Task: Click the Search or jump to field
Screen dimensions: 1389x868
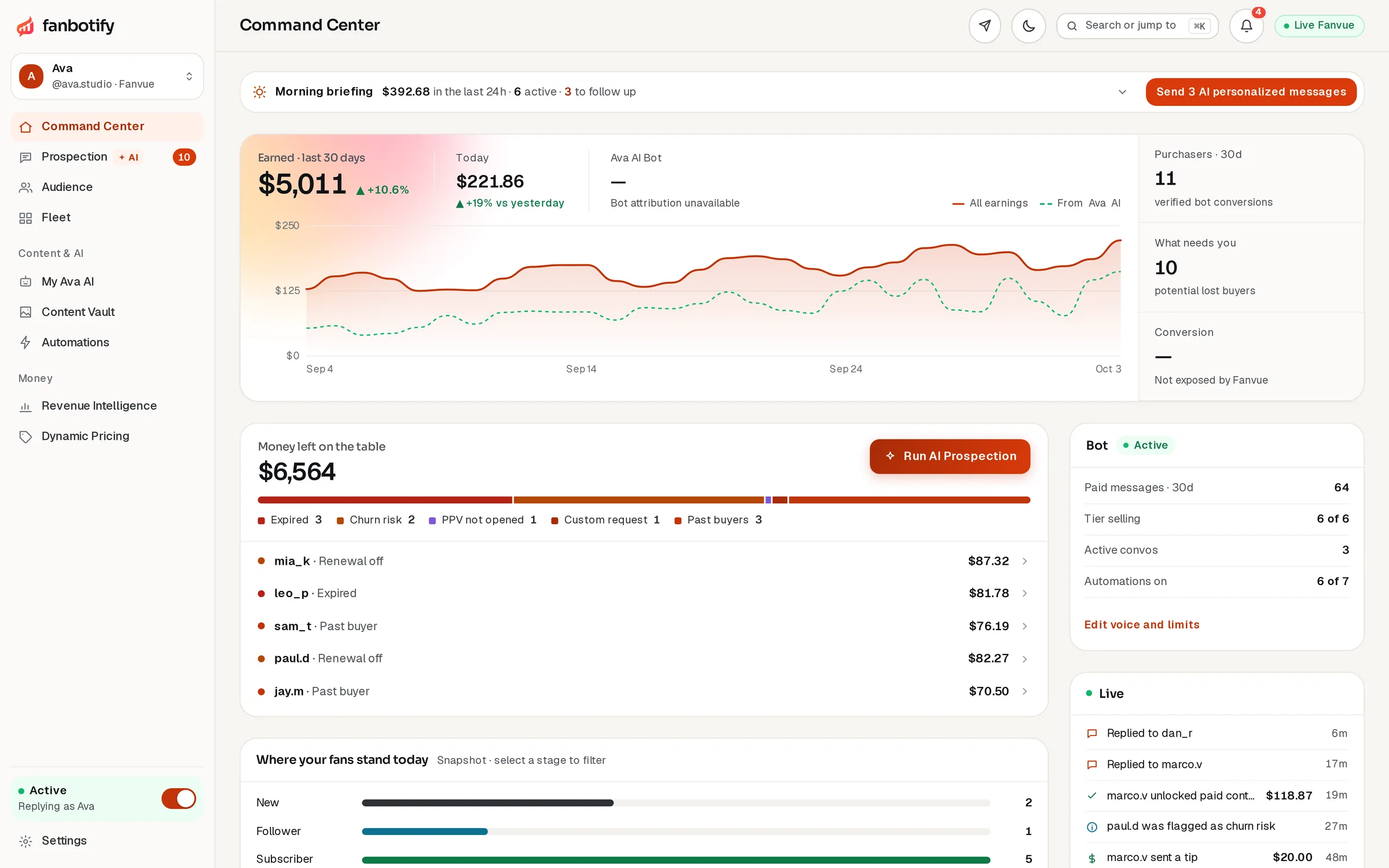Action: 1137,25
